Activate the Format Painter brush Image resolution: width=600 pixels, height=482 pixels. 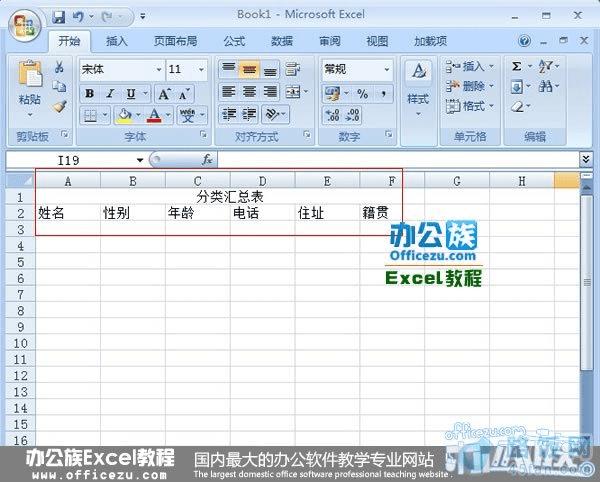pos(59,107)
